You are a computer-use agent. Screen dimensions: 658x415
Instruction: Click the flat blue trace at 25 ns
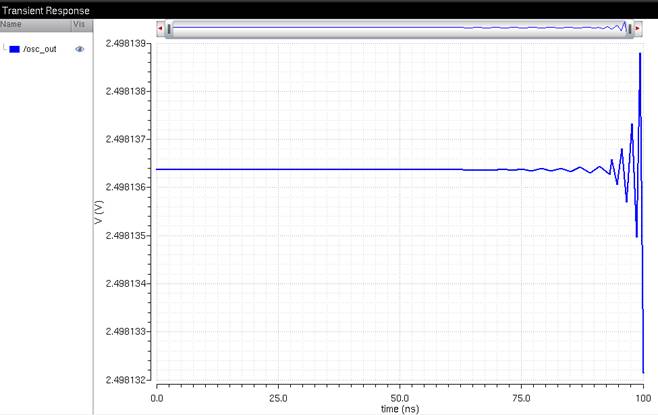[x=279, y=170]
